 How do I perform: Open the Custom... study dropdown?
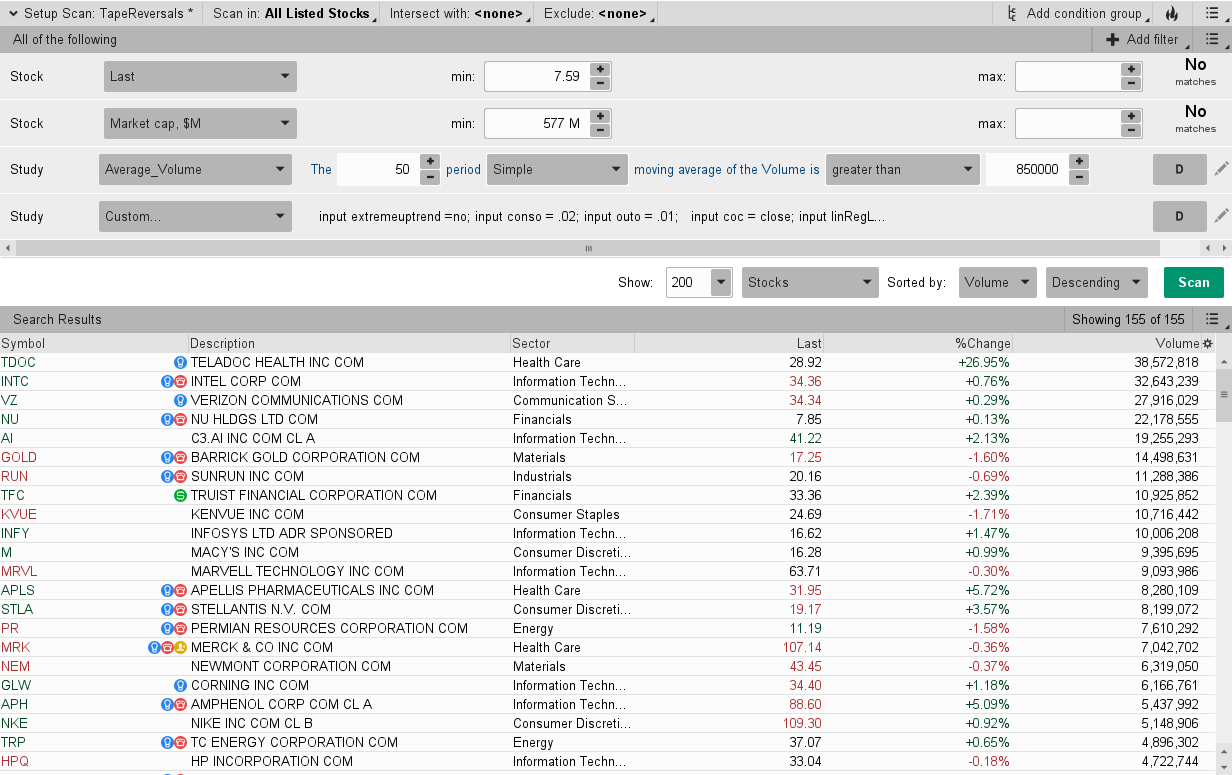[195, 216]
